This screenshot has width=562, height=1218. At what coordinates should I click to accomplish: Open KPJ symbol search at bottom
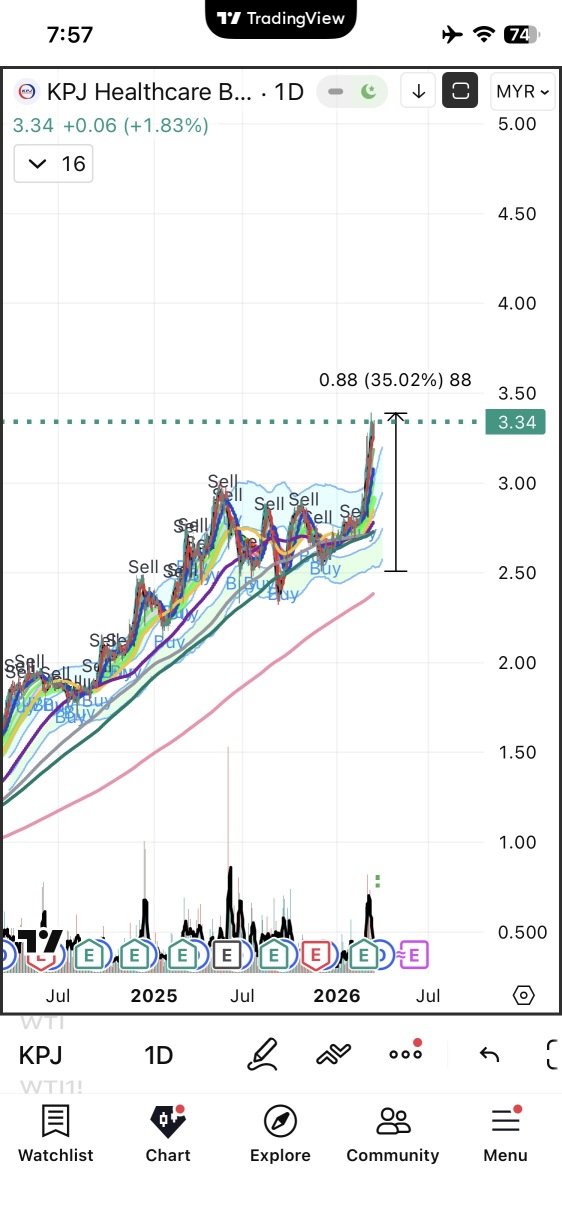coord(40,1055)
